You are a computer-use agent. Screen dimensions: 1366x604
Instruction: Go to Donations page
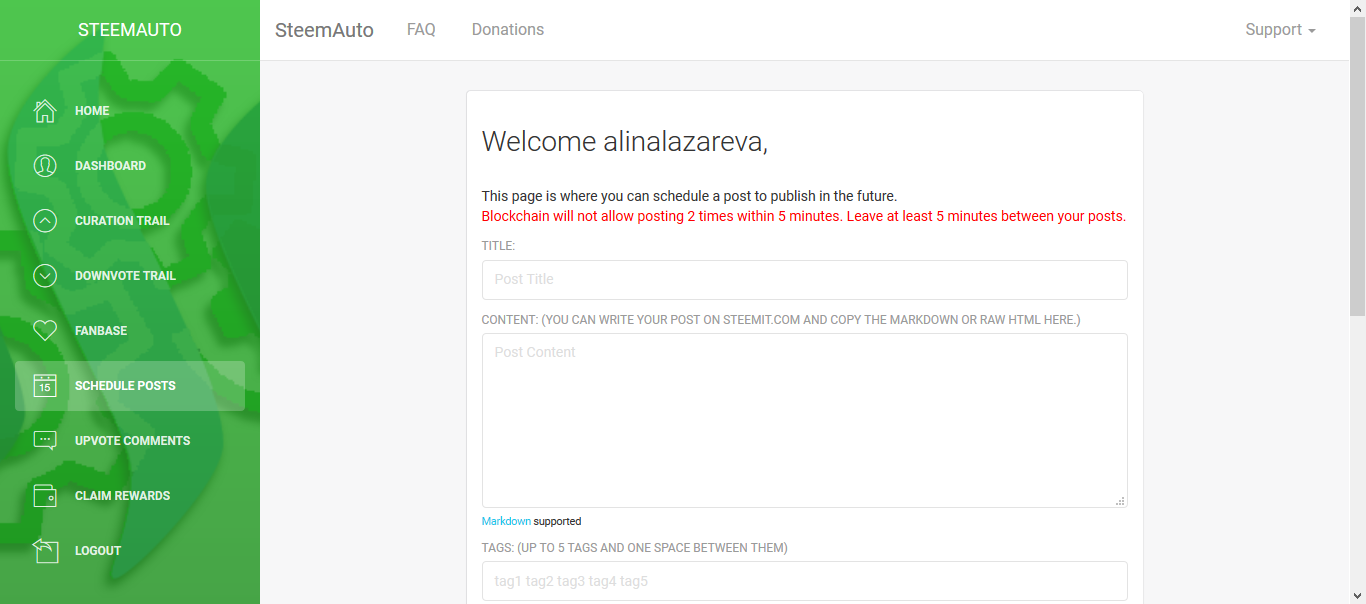click(x=508, y=30)
